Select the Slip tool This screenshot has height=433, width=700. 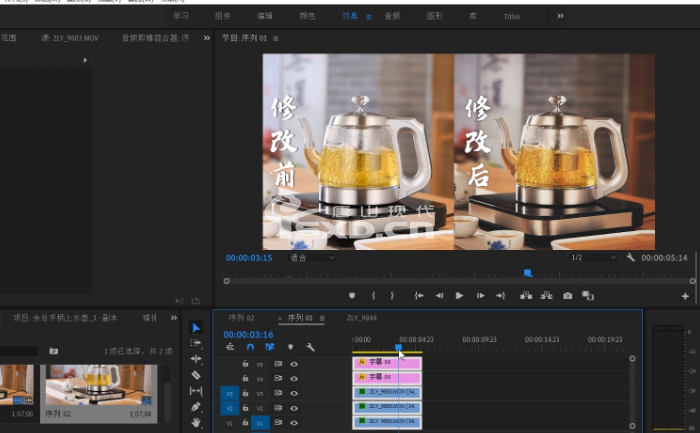click(196, 391)
